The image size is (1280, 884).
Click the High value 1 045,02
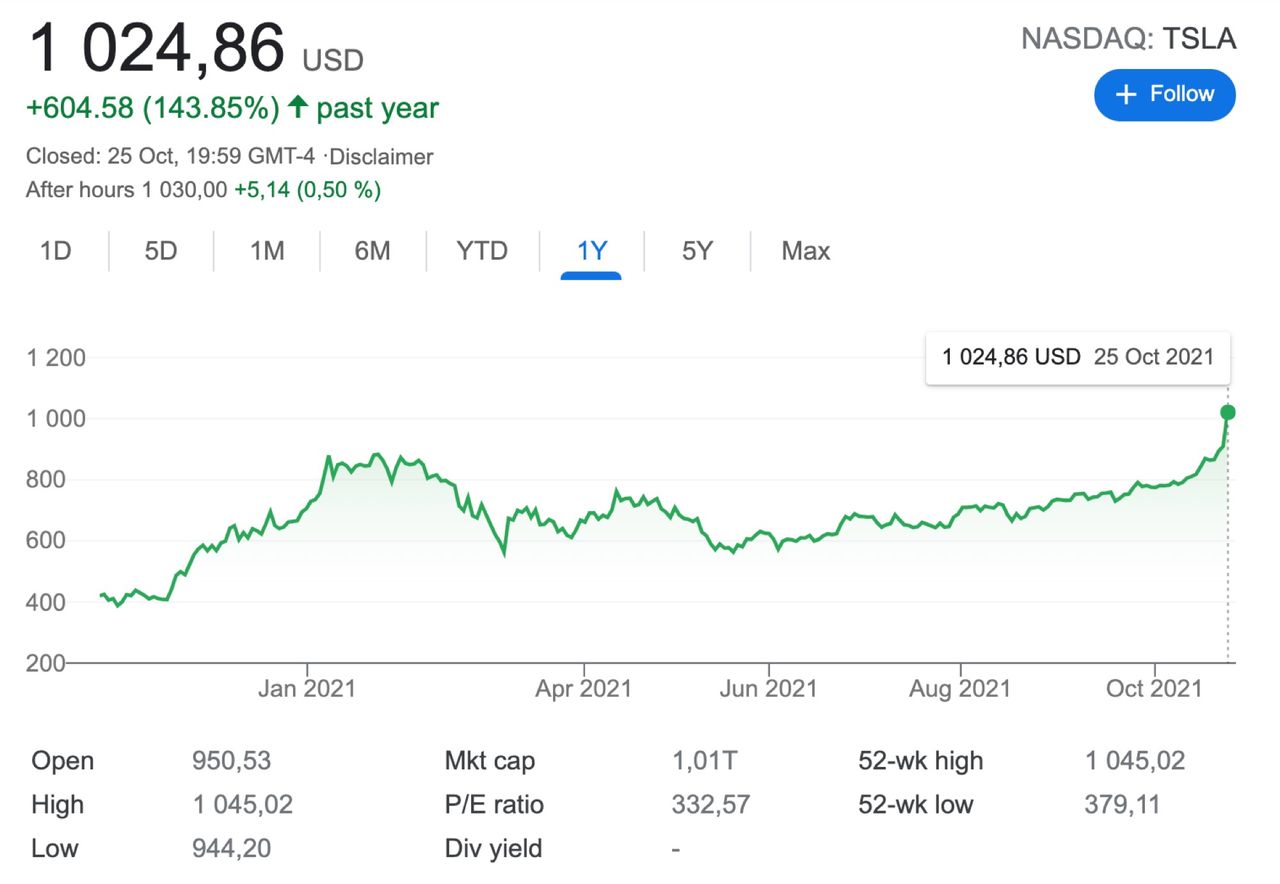point(242,805)
